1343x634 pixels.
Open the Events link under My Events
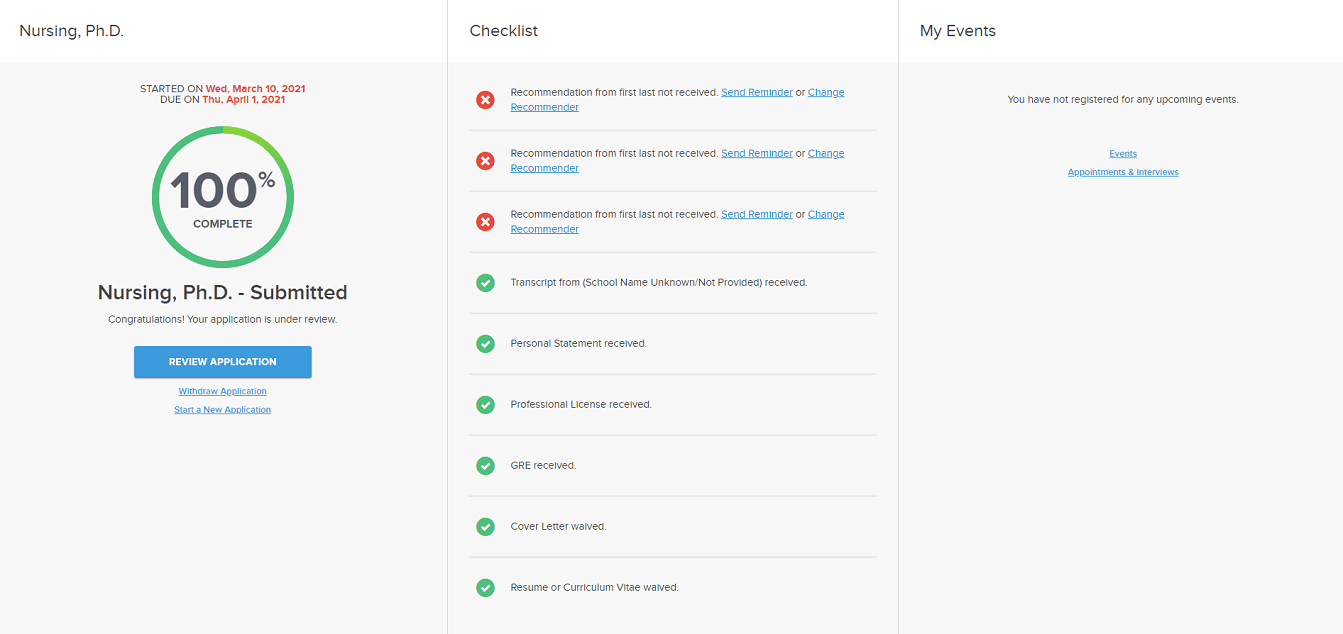1123,154
